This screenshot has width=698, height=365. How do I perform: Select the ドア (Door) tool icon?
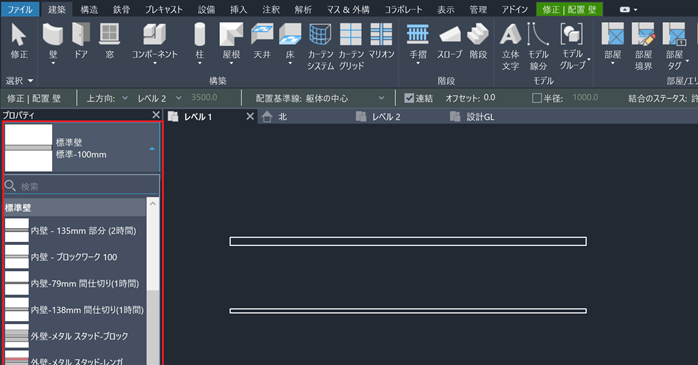(81, 35)
